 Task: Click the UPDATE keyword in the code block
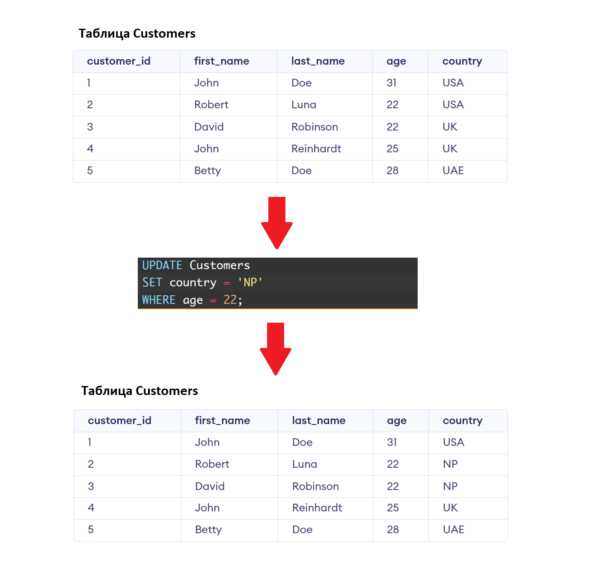pyautogui.click(x=162, y=266)
